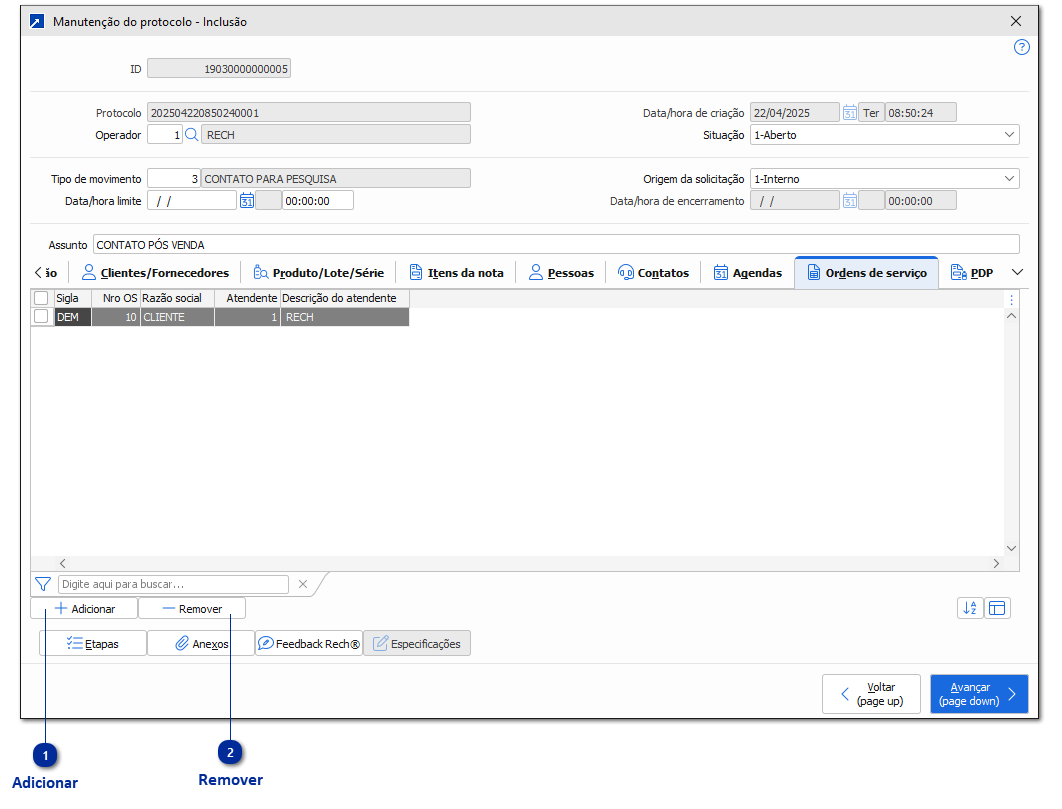
Task: Expand the tab overflow chevron
Action: [x=1017, y=272]
